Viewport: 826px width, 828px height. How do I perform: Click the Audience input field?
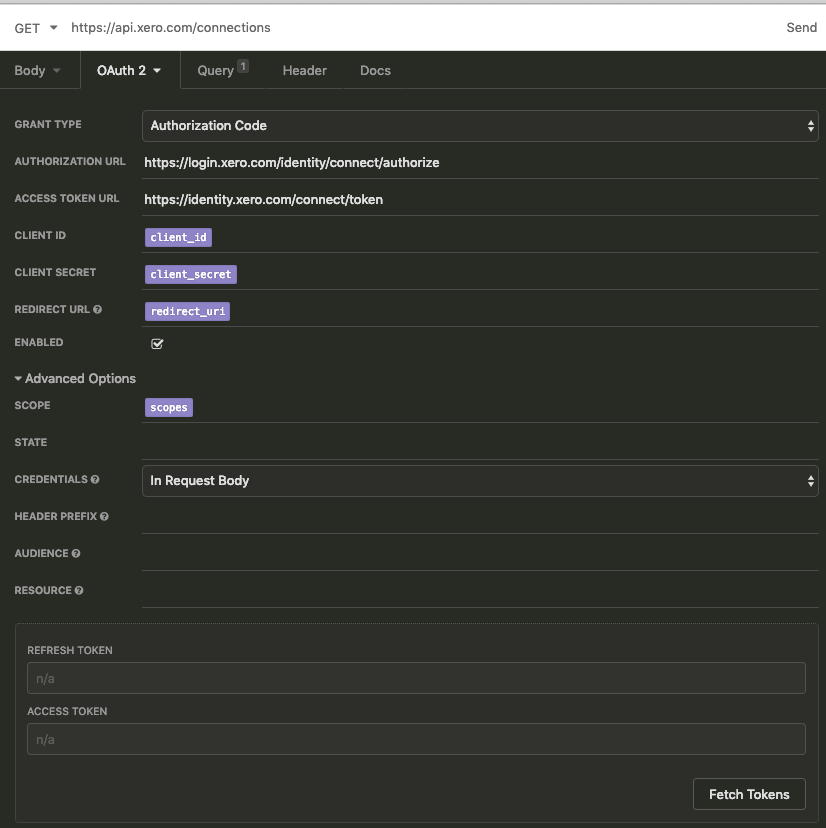point(480,554)
